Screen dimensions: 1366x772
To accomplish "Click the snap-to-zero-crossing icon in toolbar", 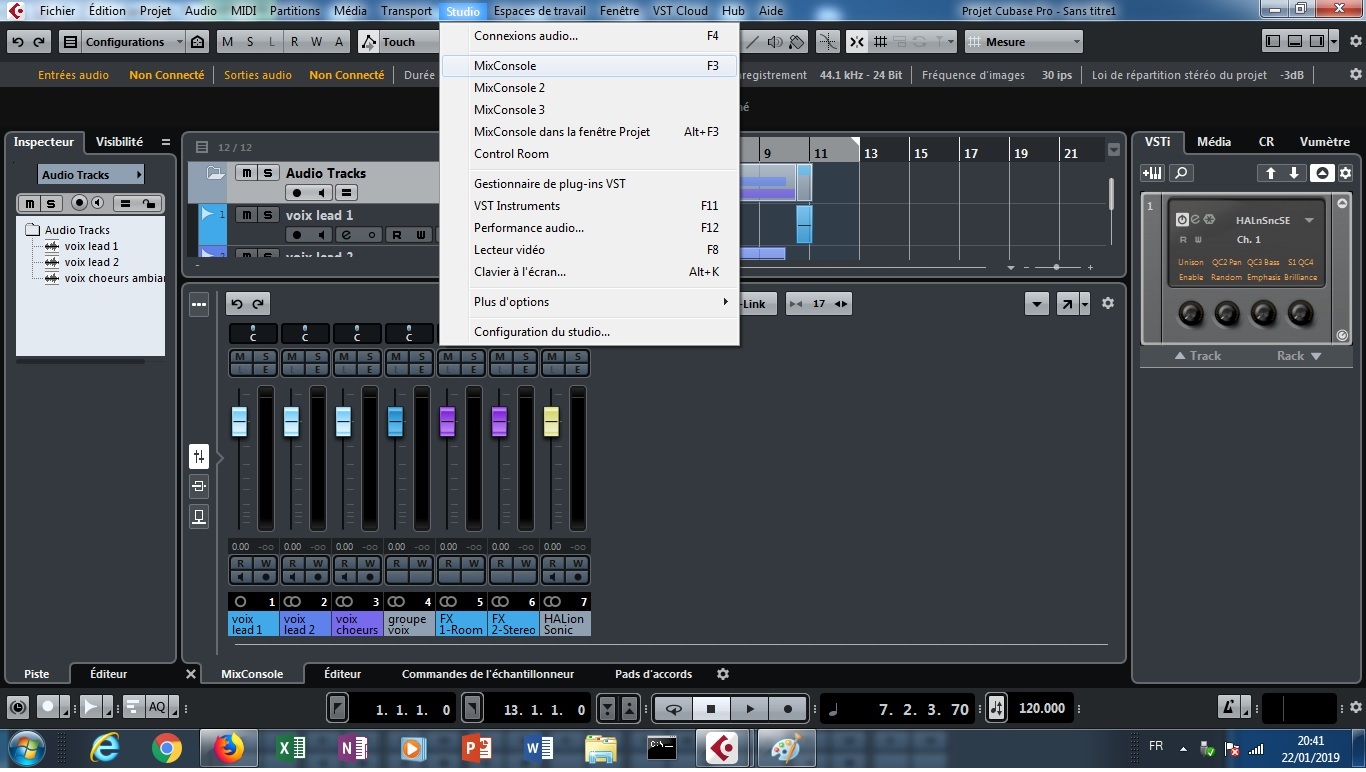I will point(828,42).
